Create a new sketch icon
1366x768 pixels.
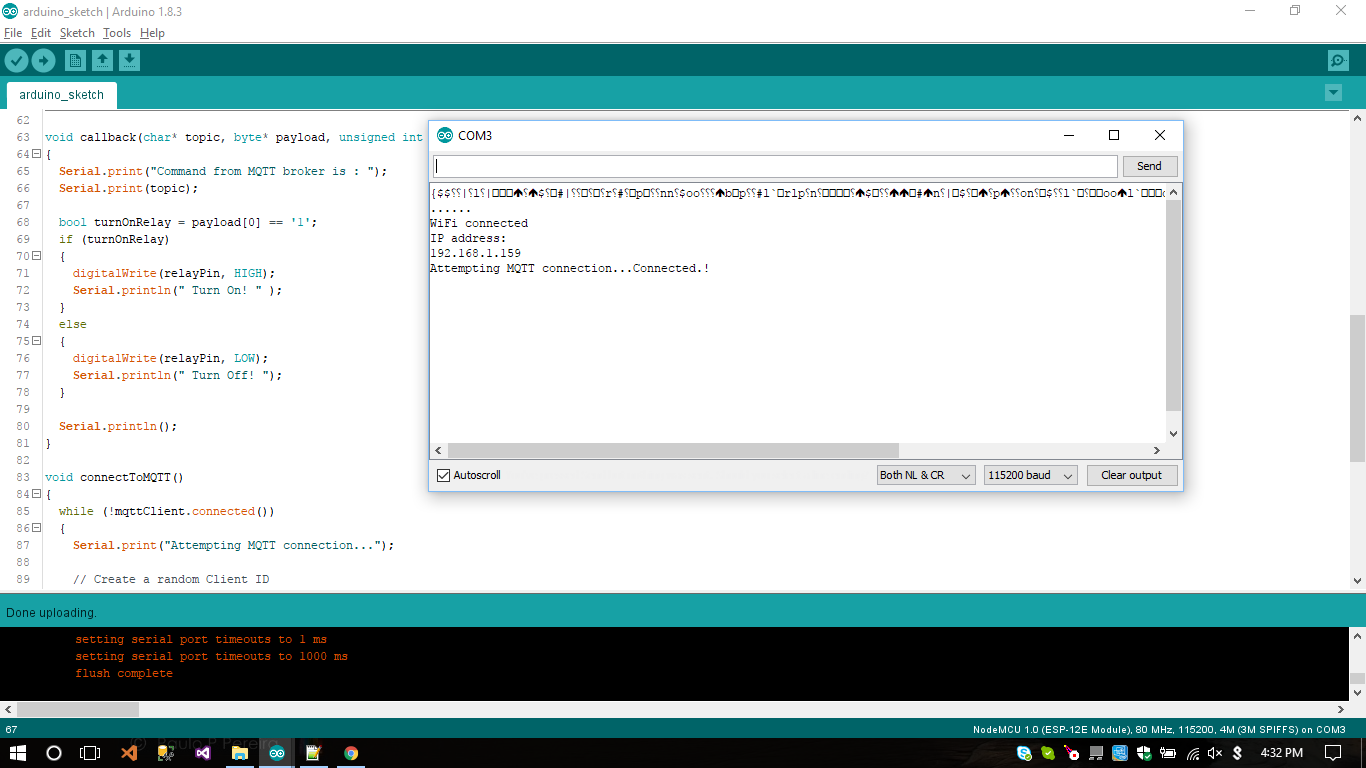[x=75, y=60]
